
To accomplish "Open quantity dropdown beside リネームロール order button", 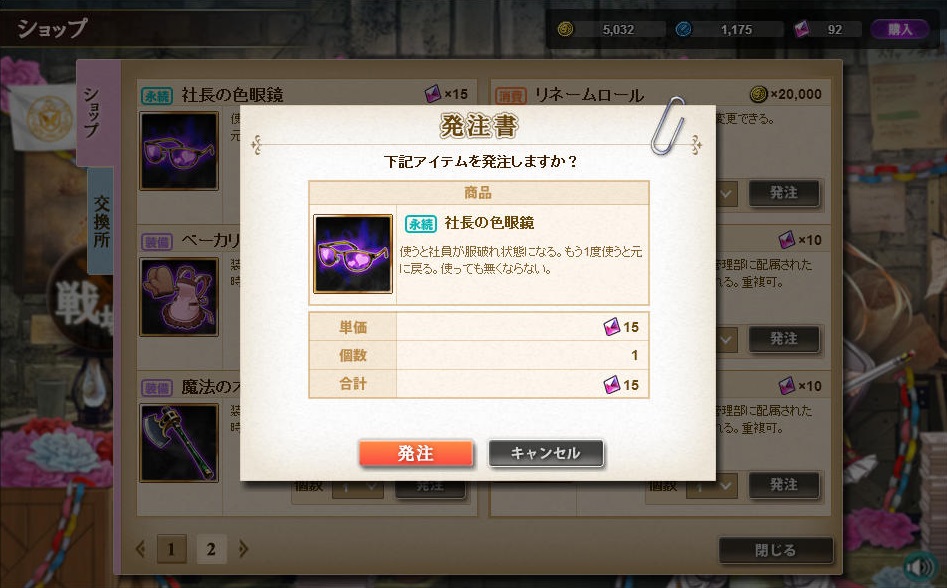I will coord(726,194).
